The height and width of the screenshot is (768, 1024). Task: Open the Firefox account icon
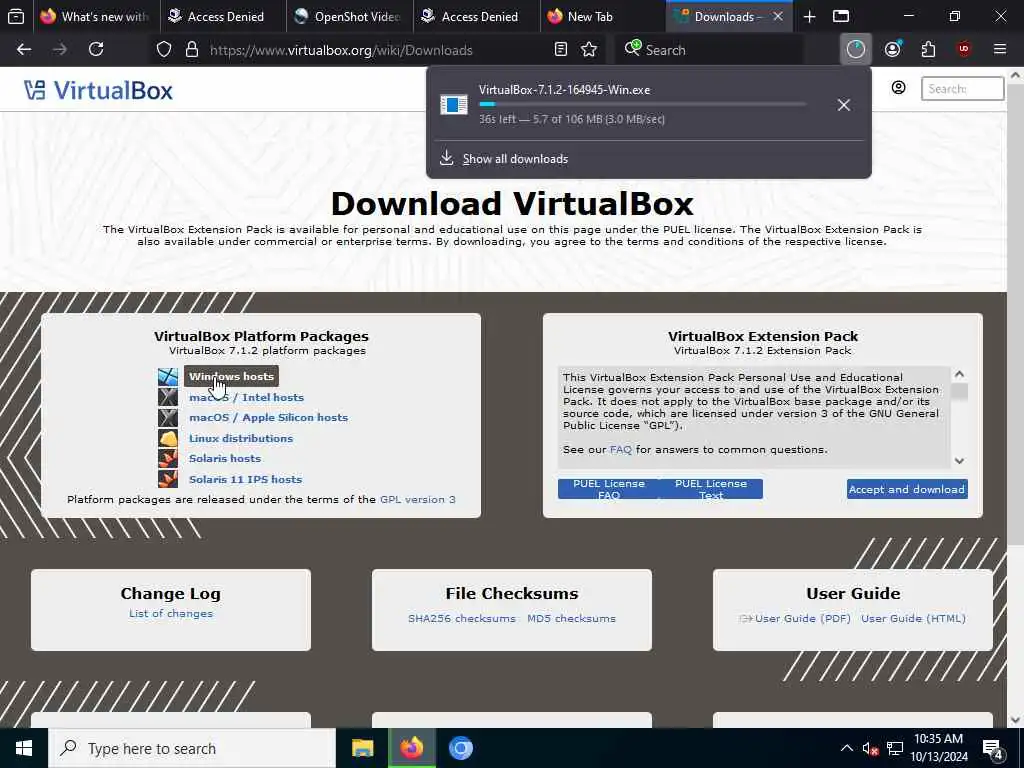[x=893, y=50]
